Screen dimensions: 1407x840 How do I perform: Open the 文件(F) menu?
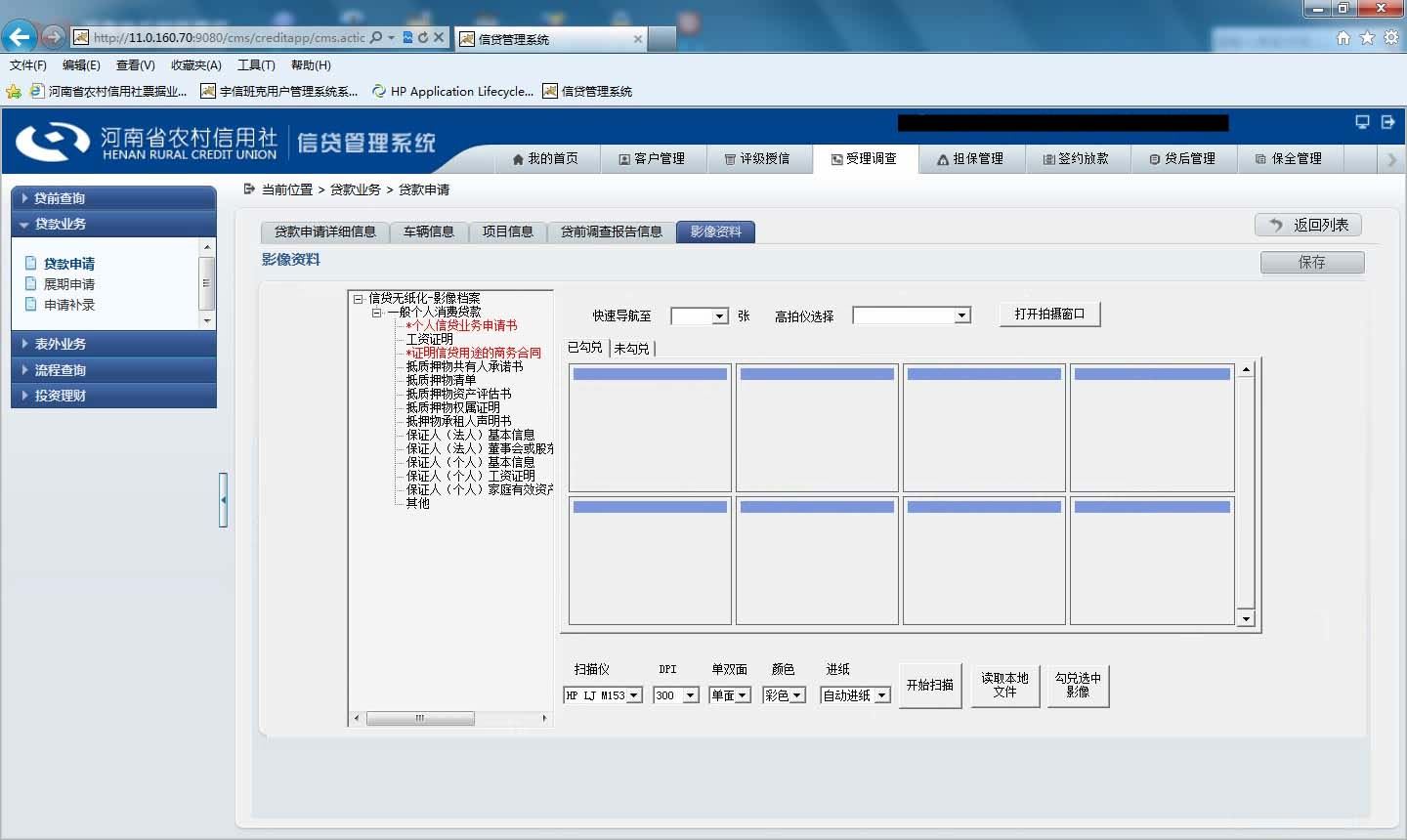[28, 65]
